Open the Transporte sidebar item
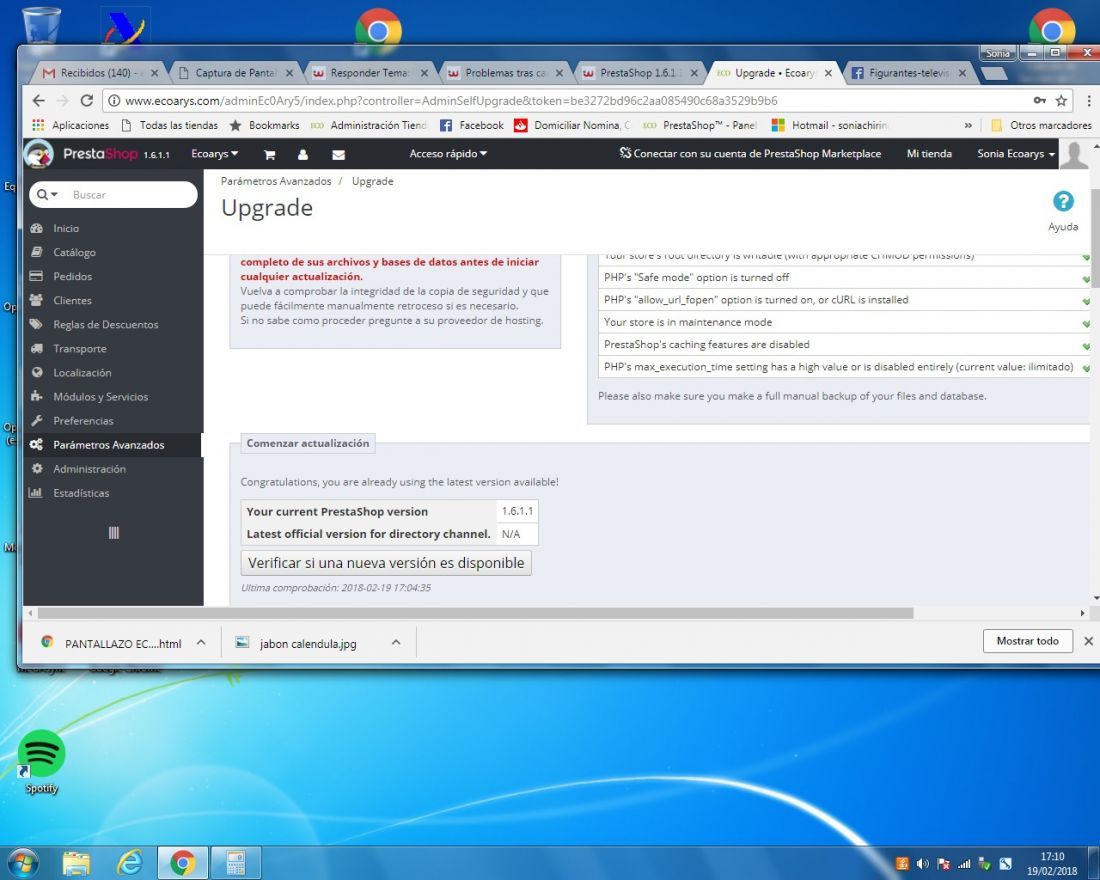The height and width of the screenshot is (880, 1100). pos(79,349)
